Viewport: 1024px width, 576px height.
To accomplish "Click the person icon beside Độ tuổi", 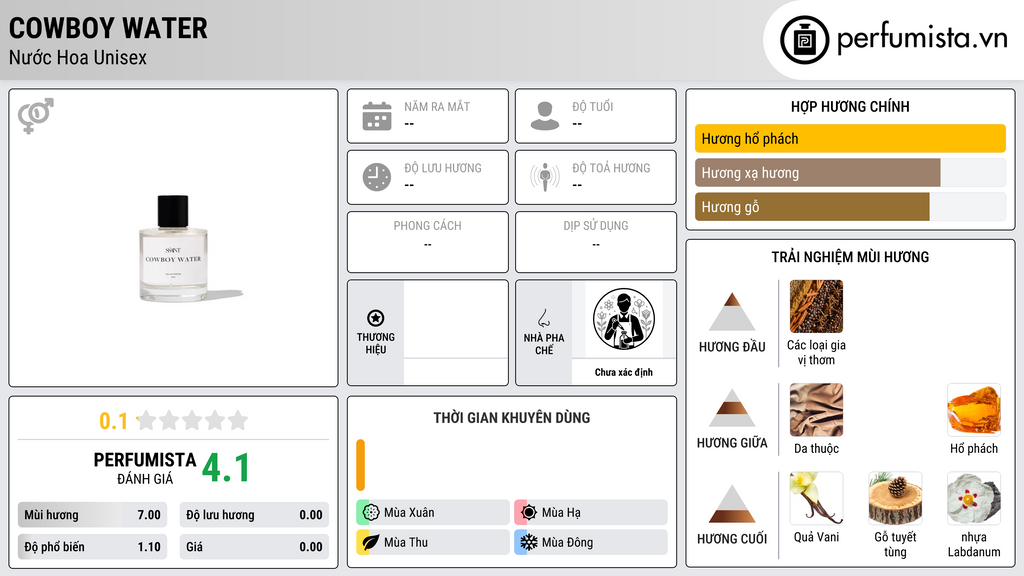I will [x=545, y=116].
